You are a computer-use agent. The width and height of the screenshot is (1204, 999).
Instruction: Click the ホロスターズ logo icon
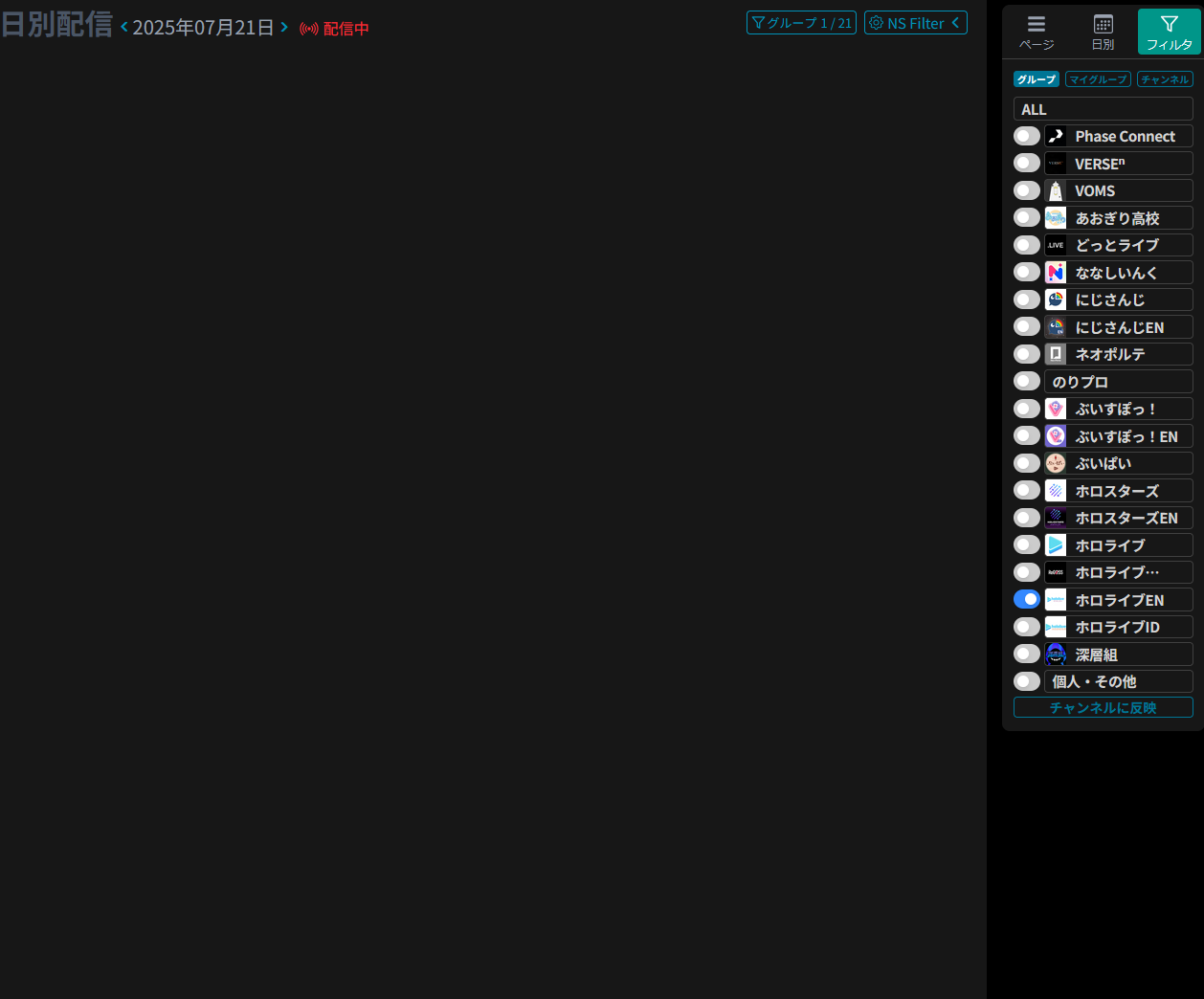[1056, 490]
